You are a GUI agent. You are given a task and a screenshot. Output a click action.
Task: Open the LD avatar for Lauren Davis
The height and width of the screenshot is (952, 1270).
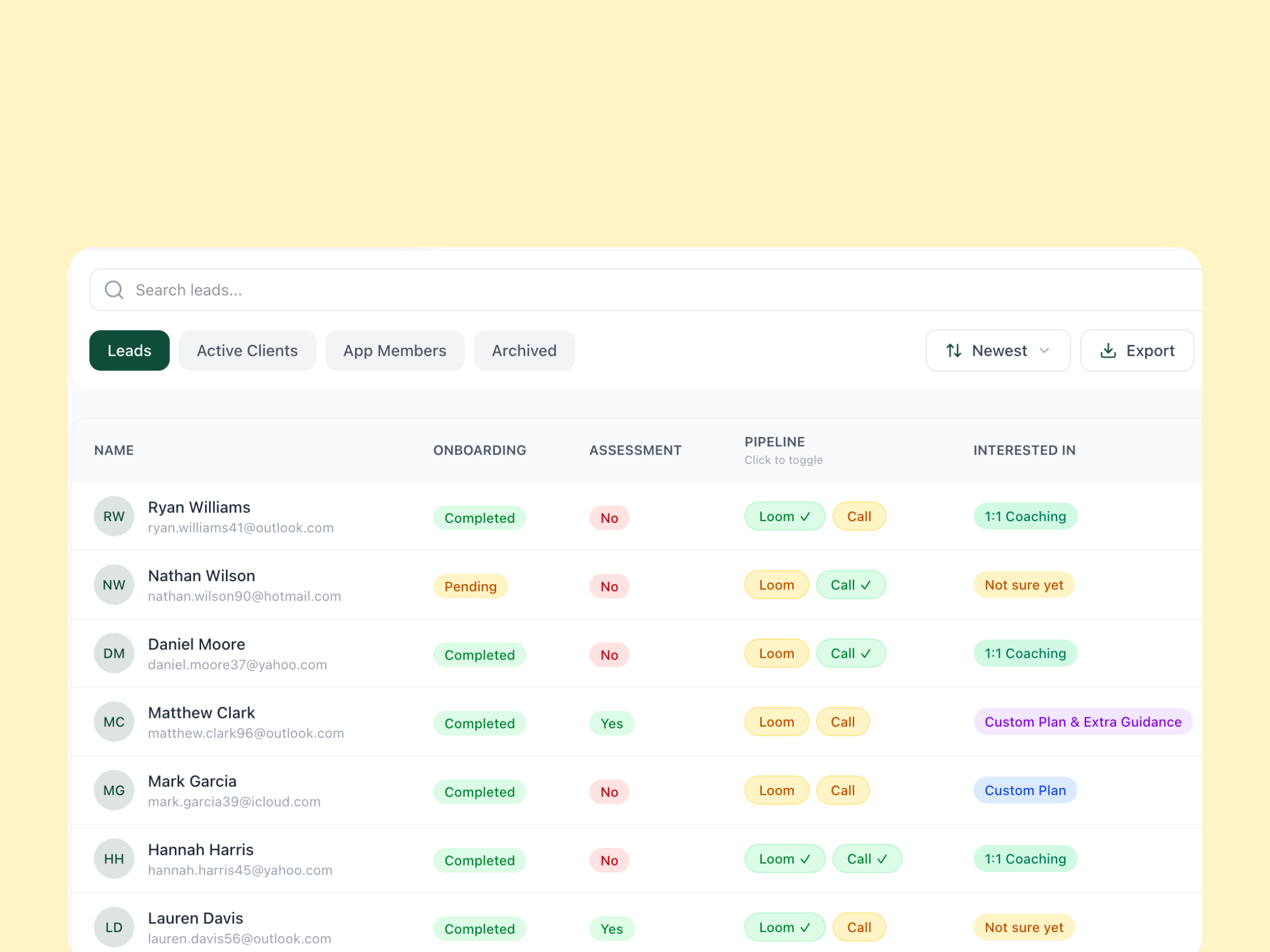114,927
